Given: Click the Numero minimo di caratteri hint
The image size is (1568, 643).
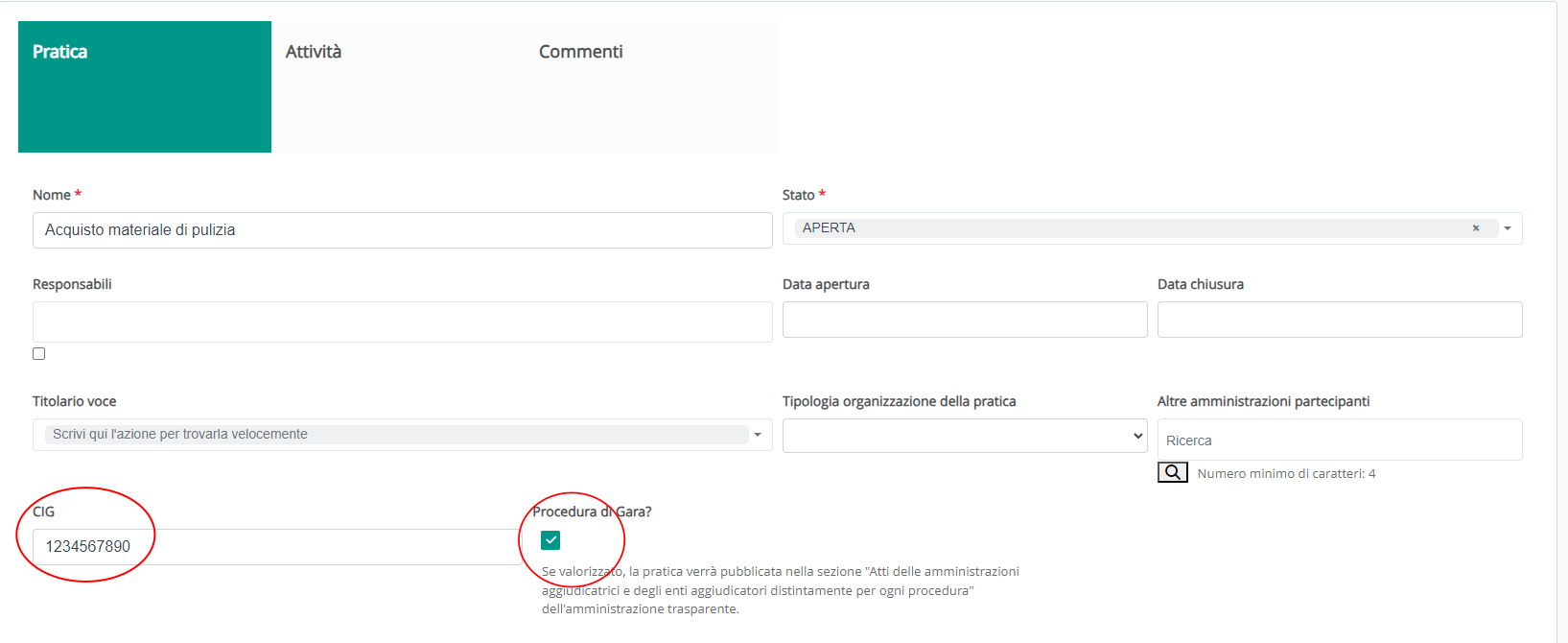Looking at the screenshot, I should (x=1286, y=473).
